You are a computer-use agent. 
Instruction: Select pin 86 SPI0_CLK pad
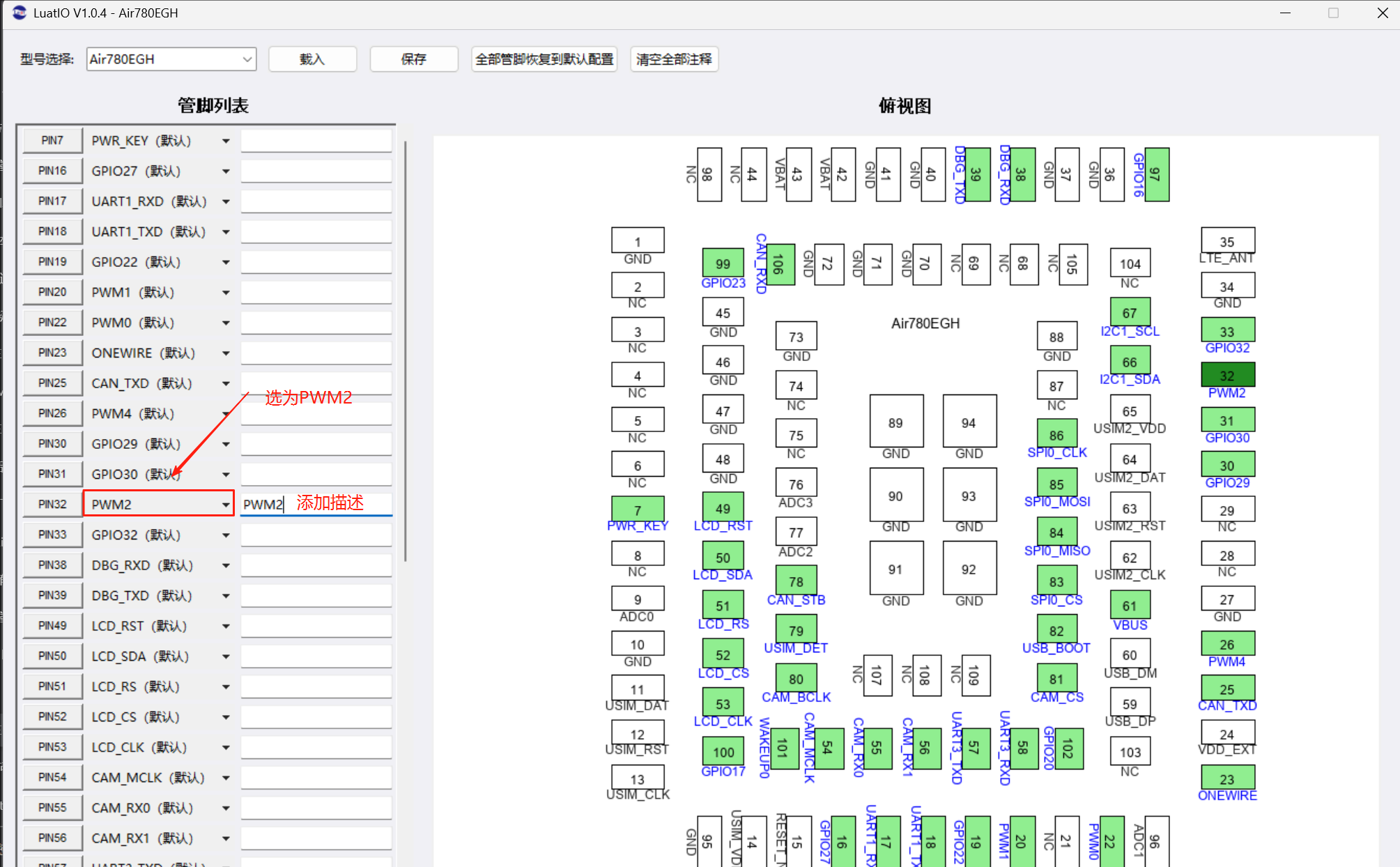pos(1056,434)
